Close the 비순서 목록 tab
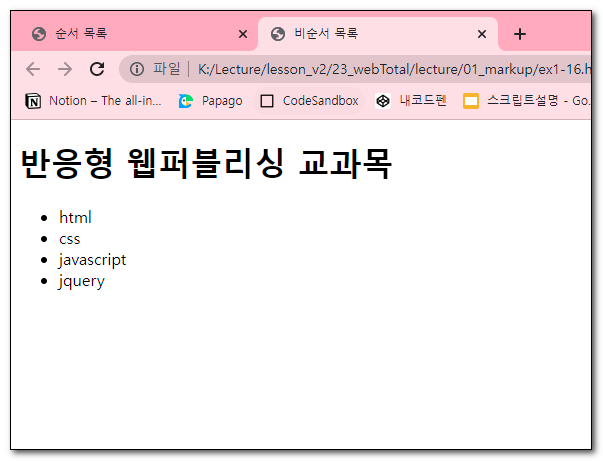Screen dimensions: 603x461 click(x=482, y=34)
